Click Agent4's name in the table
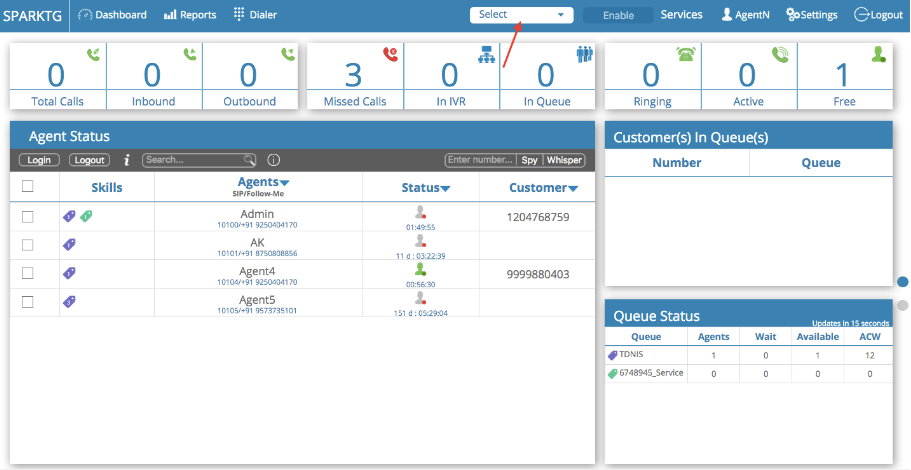This screenshot has width=911, height=470. (x=257, y=271)
